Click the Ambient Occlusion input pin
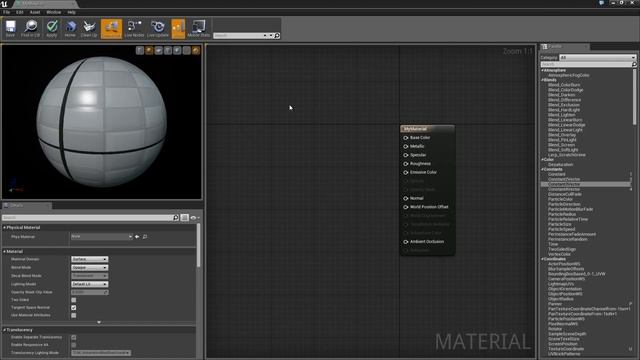Image resolution: width=640 pixels, height=360 pixels. point(406,242)
